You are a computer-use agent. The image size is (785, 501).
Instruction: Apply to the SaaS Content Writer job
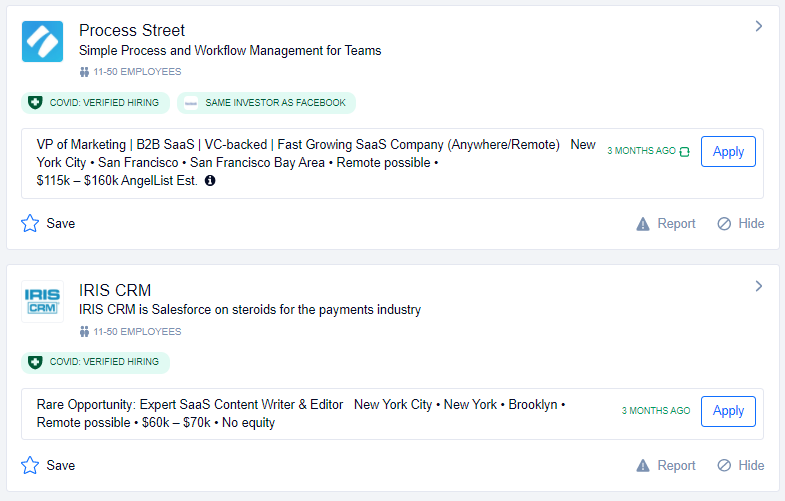click(728, 411)
